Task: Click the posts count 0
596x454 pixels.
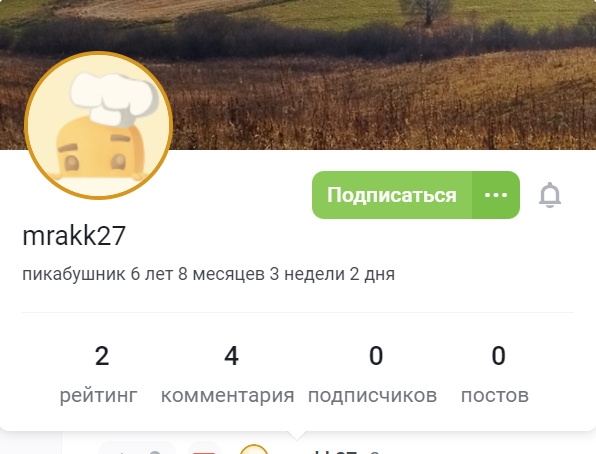Action: [x=499, y=356]
